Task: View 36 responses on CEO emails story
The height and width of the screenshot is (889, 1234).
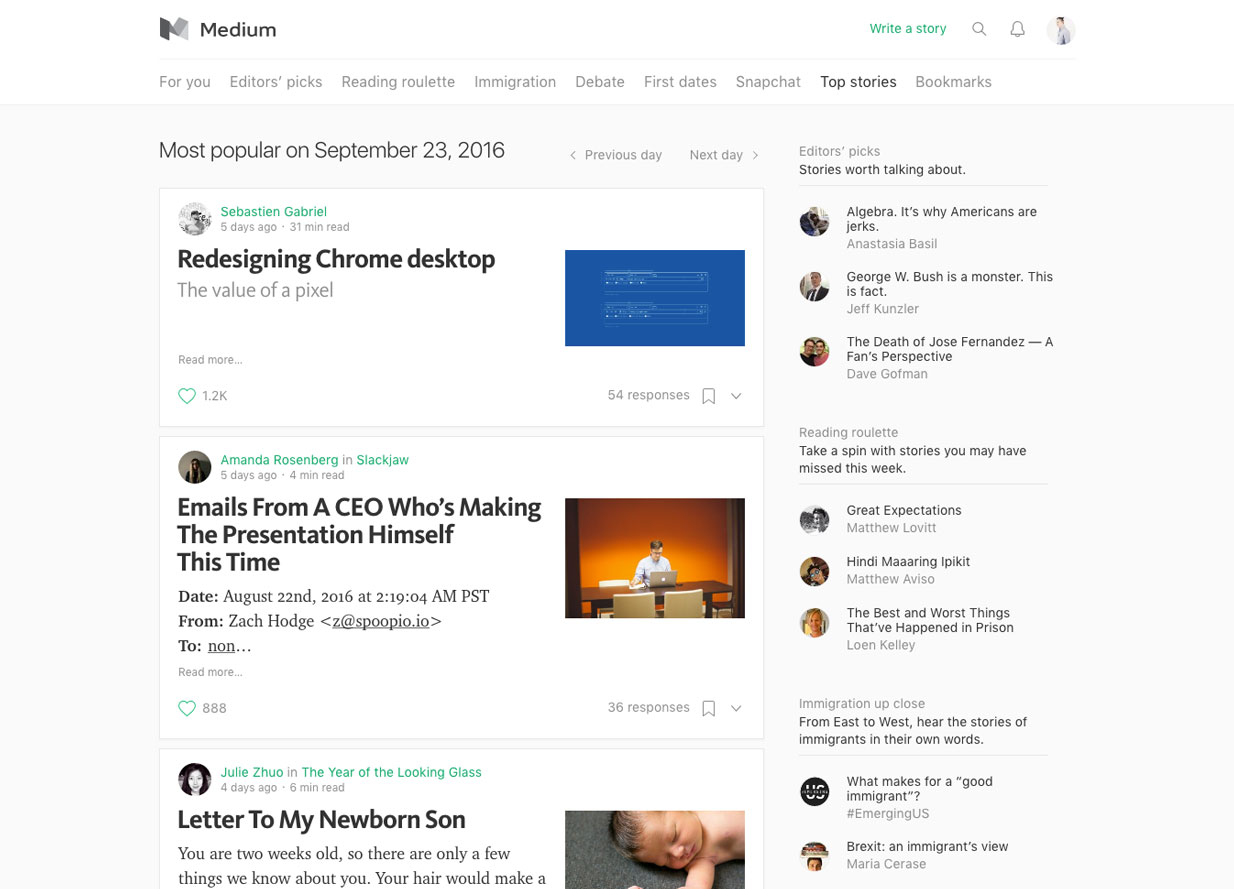Action: pos(649,707)
